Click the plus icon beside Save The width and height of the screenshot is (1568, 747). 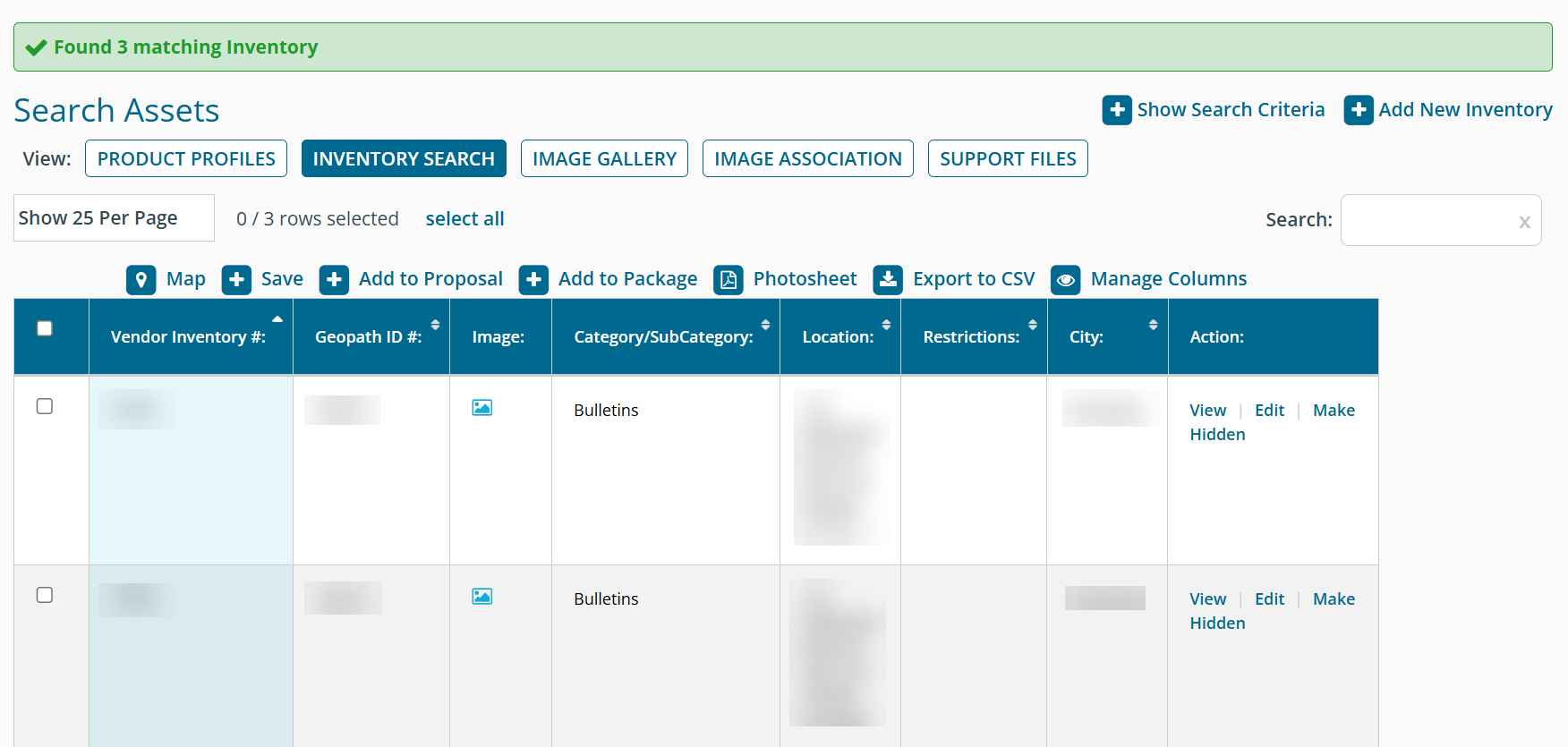click(236, 280)
